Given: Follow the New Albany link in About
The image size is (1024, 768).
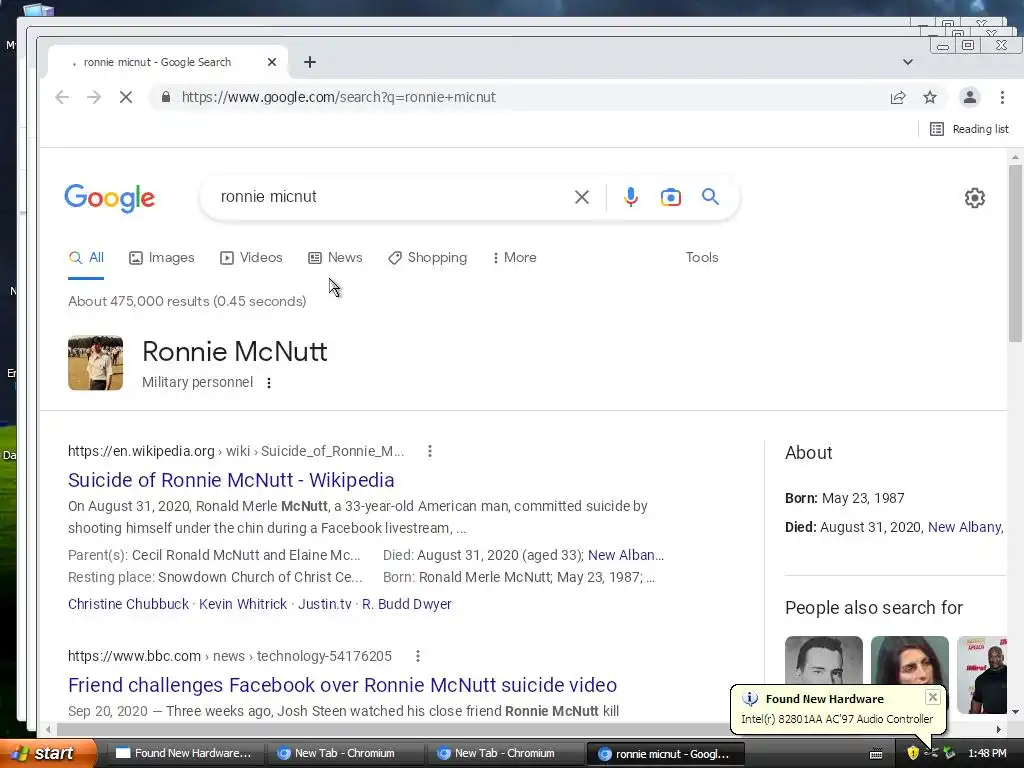Looking at the screenshot, I should tap(965, 528).
